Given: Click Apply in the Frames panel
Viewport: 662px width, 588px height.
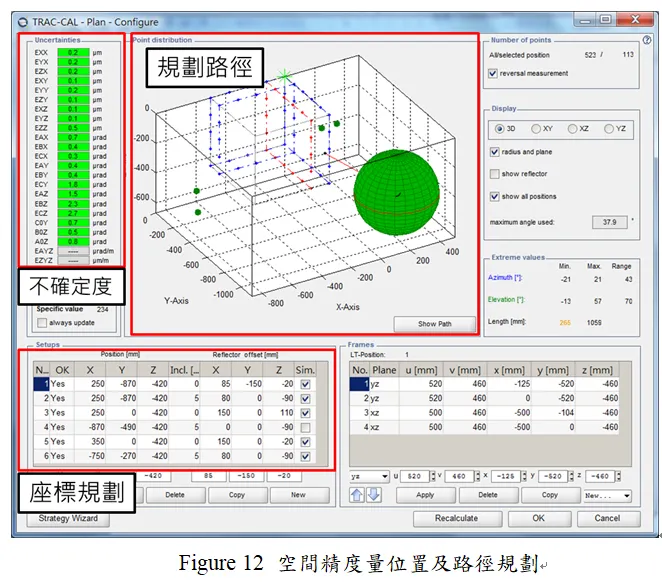Looking at the screenshot, I should 425,495.
